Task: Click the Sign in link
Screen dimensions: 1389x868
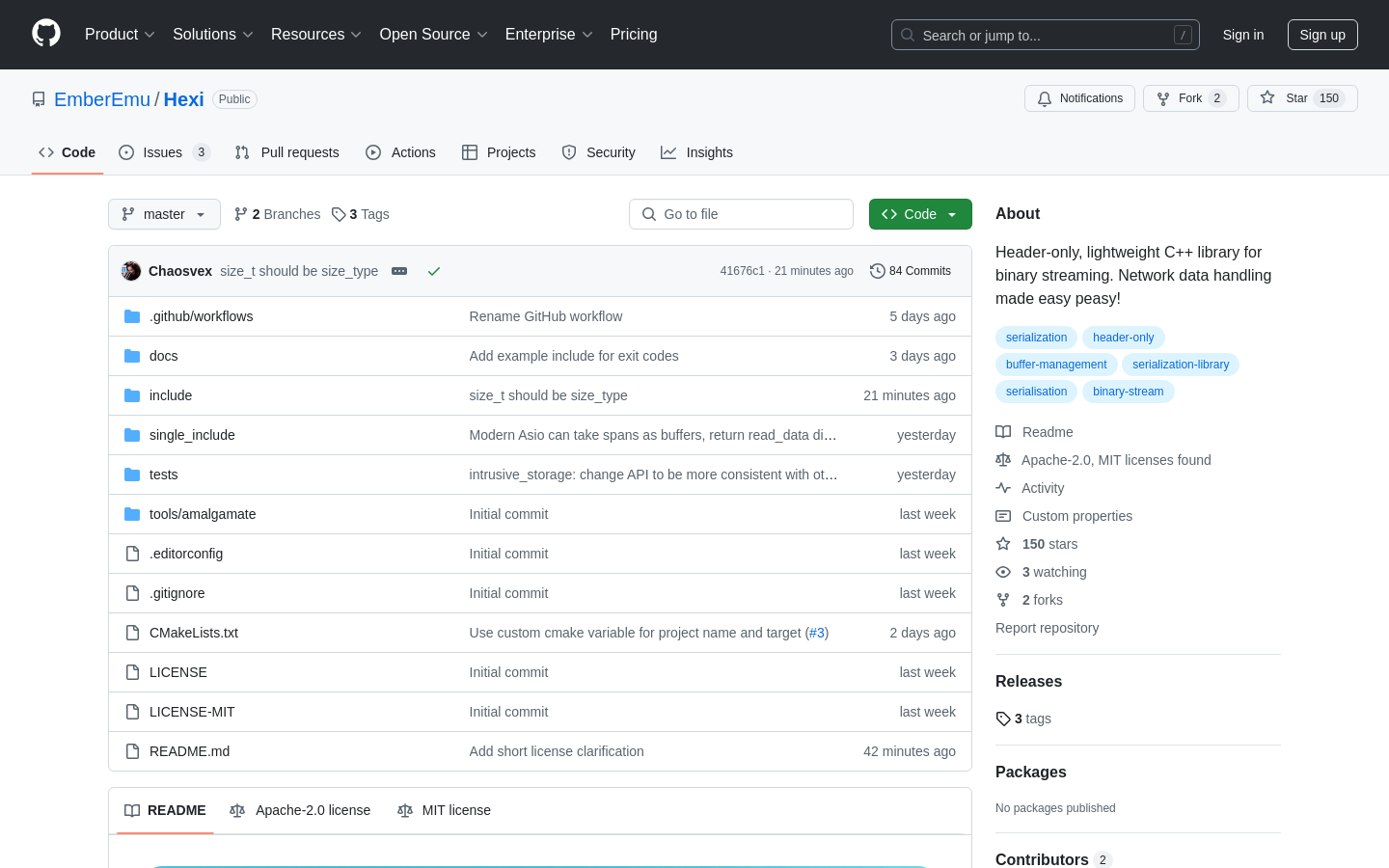Action: click(1243, 35)
